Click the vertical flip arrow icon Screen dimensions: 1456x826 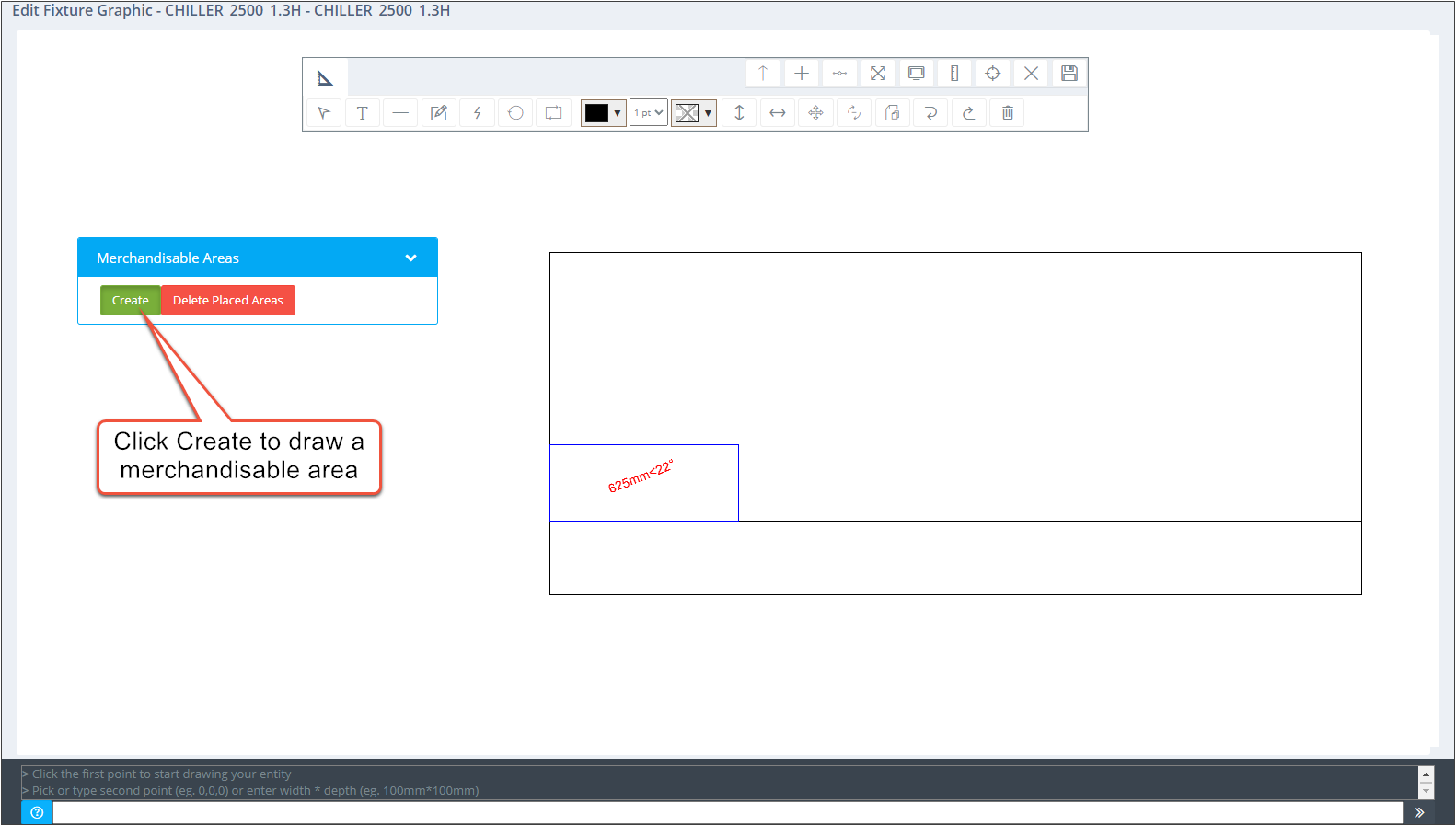[x=739, y=113]
